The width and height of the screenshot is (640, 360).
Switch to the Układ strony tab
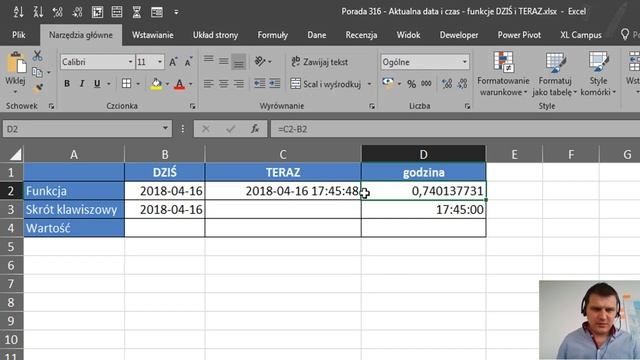click(216, 35)
